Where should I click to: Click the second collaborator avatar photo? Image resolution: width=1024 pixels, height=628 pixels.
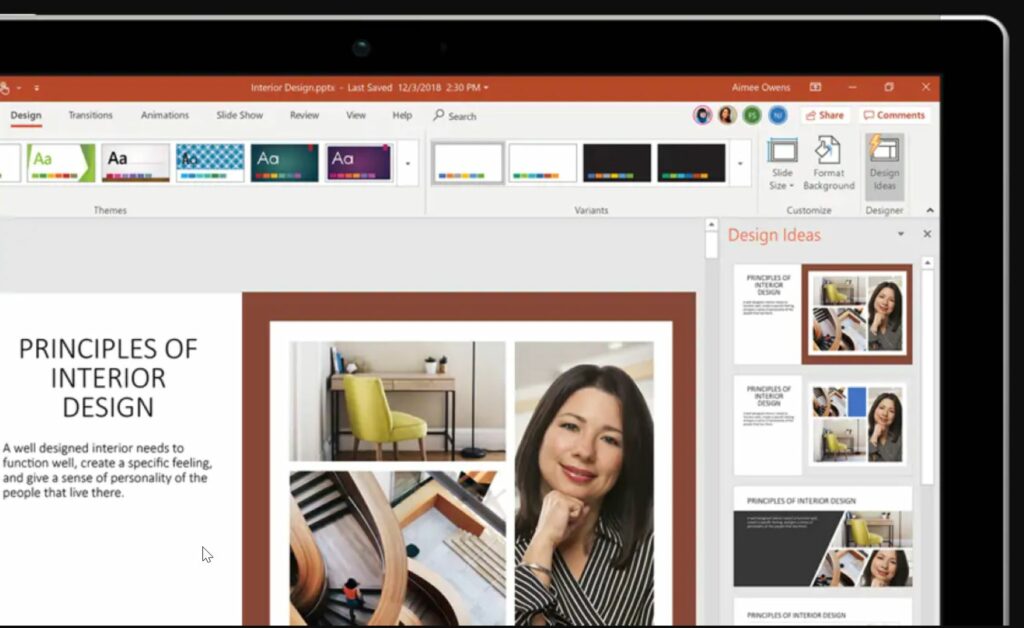click(727, 116)
